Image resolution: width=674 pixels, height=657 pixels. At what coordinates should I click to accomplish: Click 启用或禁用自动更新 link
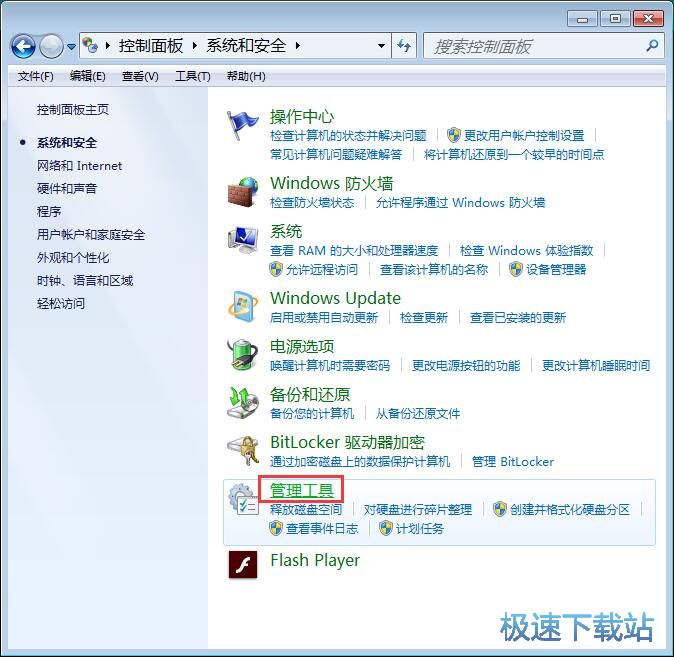click(x=324, y=317)
